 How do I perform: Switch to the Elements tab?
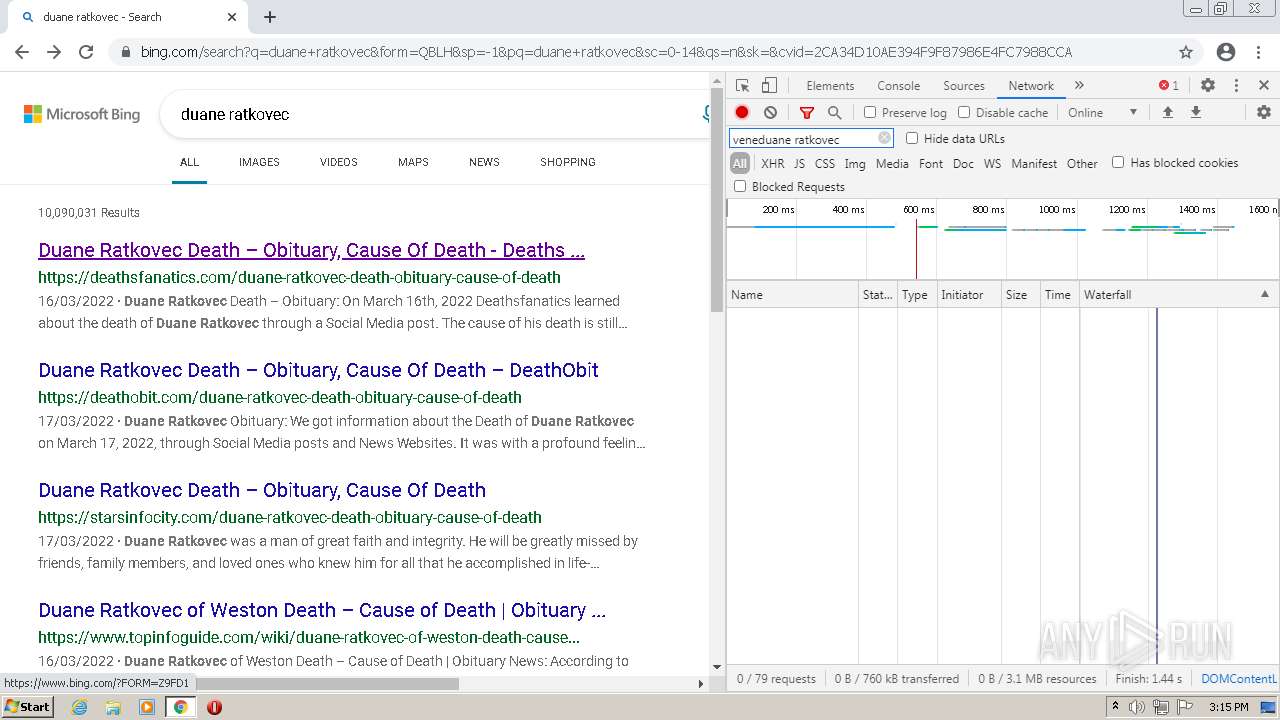point(830,86)
